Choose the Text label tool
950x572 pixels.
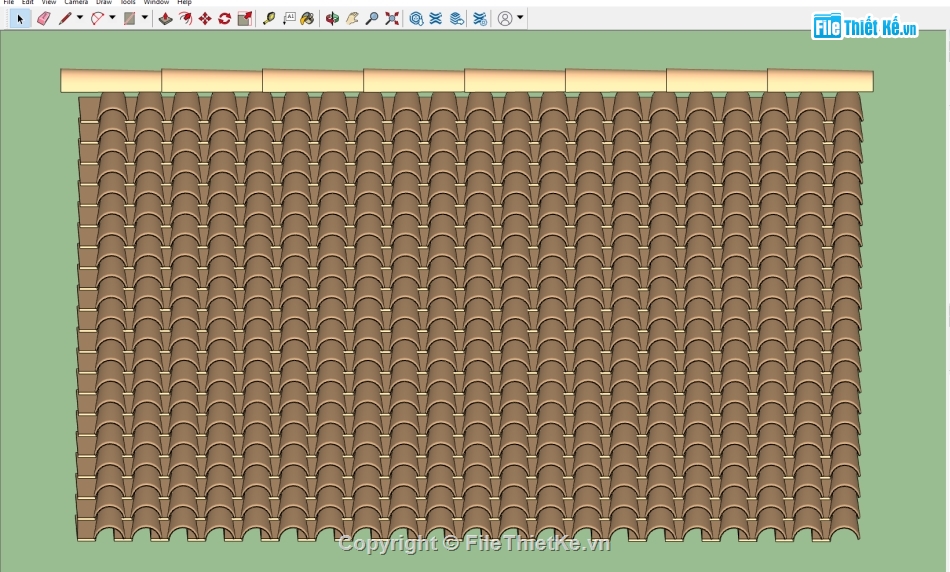coord(289,19)
